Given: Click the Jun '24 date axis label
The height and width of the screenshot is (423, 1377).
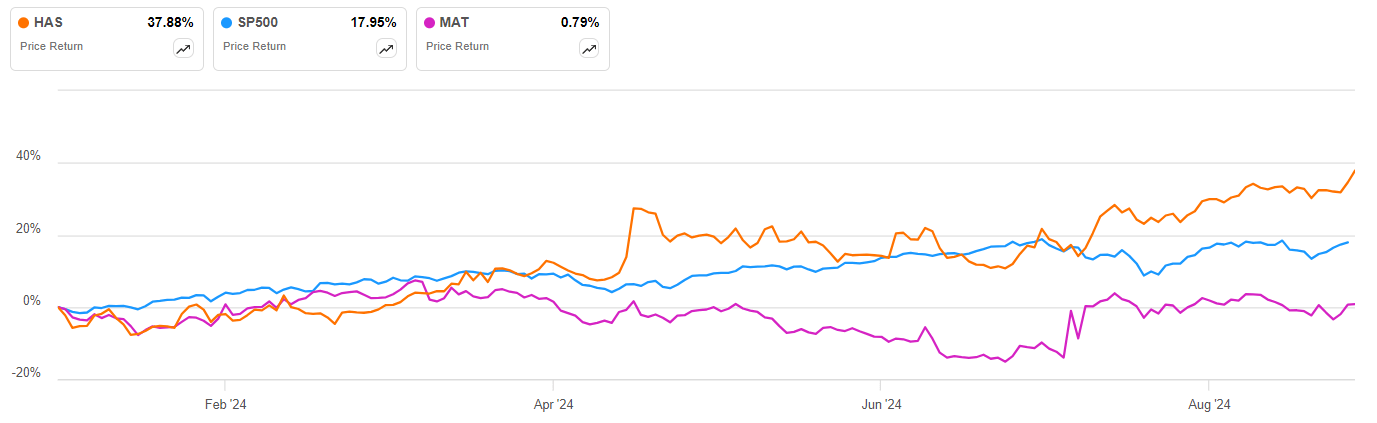Looking at the screenshot, I should coord(881,405).
